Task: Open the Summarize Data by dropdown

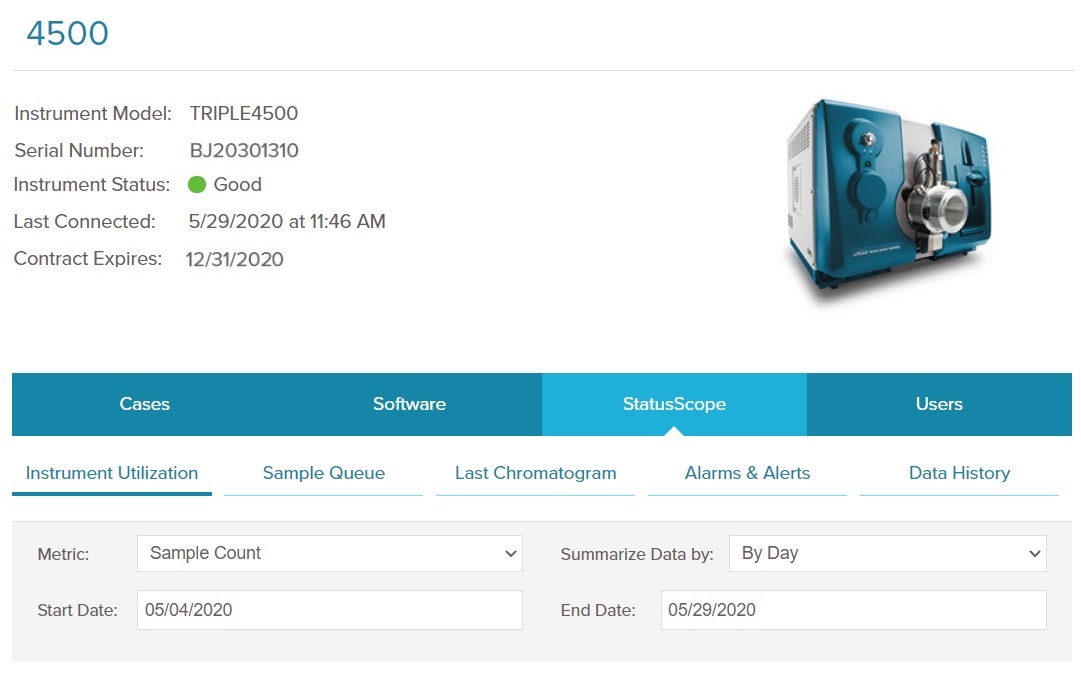Action: tap(887, 553)
